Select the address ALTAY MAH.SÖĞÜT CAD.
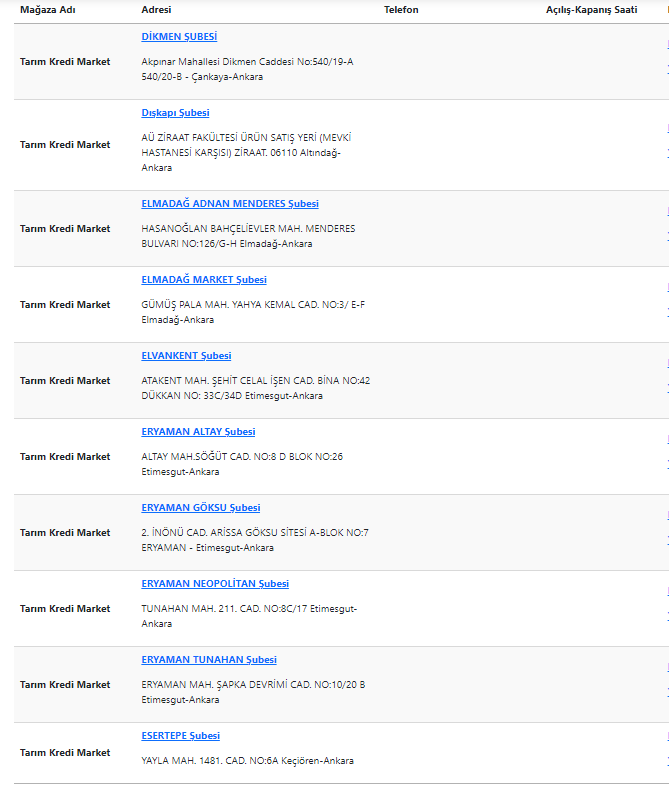This screenshot has height=785, width=669. (242, 464)
